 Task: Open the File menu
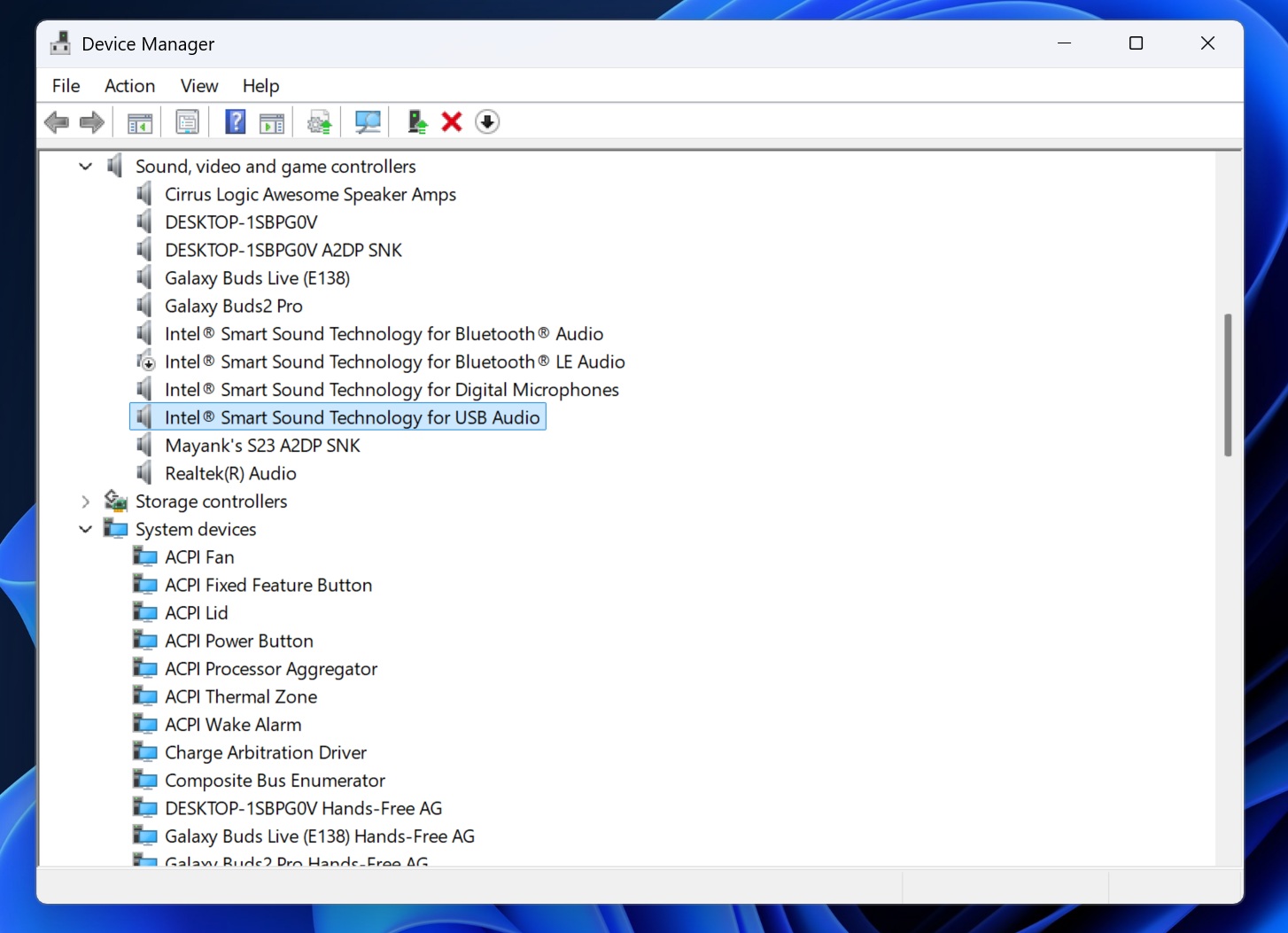point(66,86)
